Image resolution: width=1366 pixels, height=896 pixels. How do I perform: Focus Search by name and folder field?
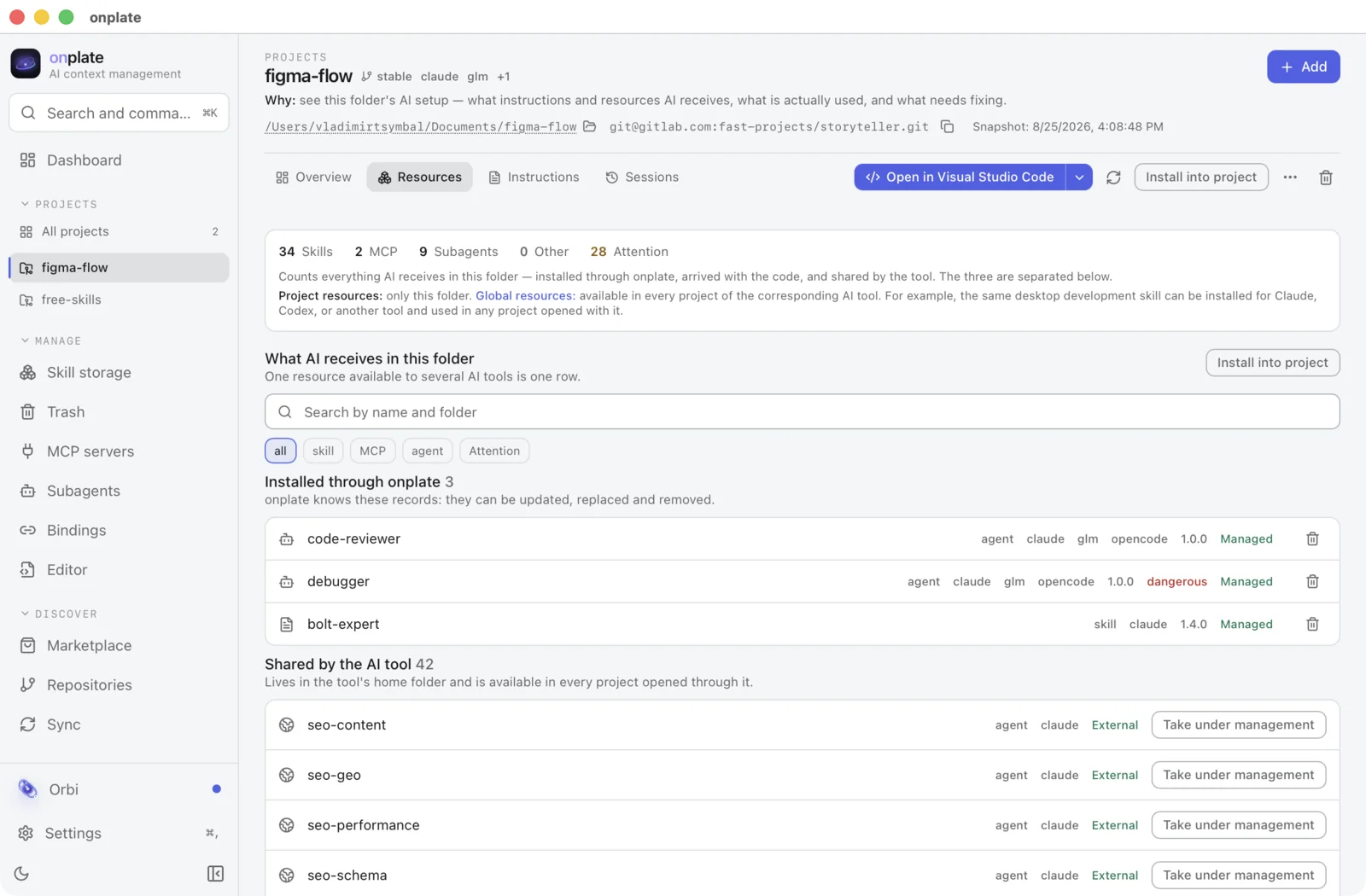[802, 412]
